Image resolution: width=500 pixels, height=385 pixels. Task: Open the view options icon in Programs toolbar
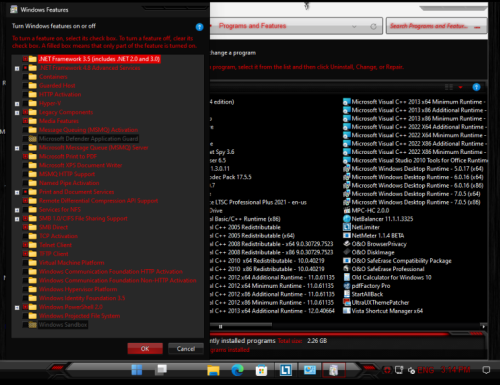[449, 87]
